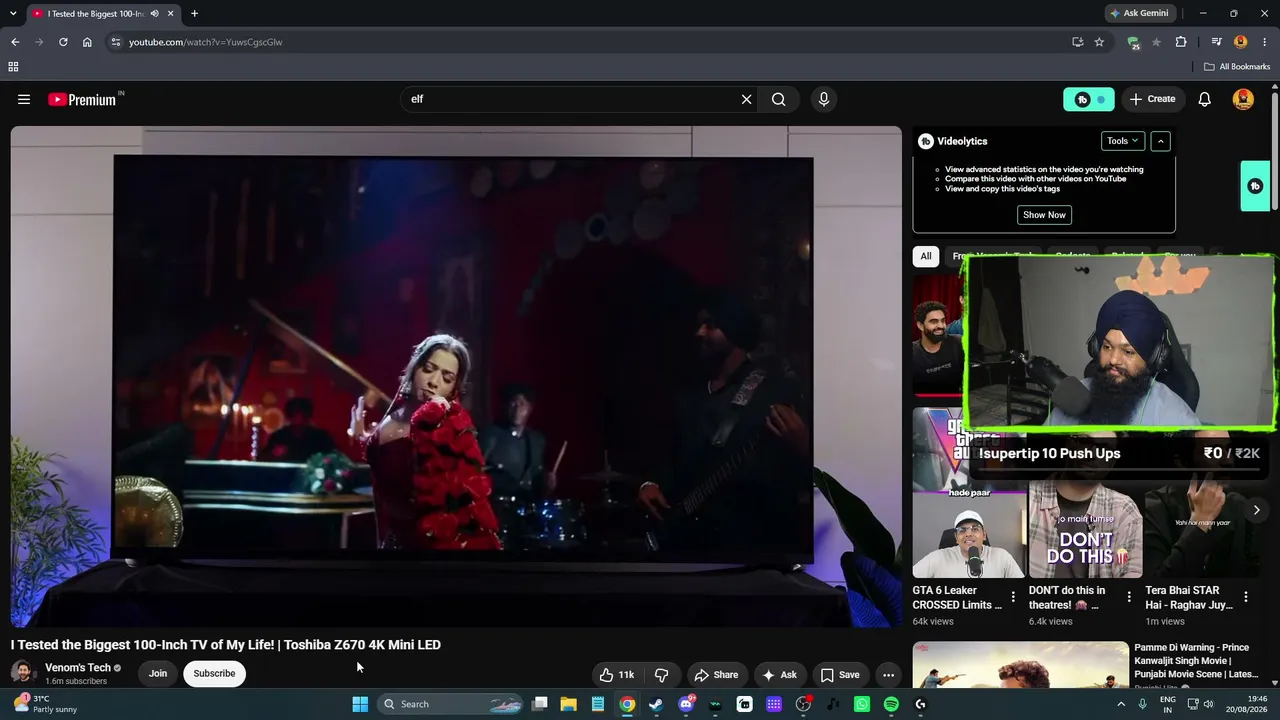Open the YouTube guide hamburger menu

(24, 99)
